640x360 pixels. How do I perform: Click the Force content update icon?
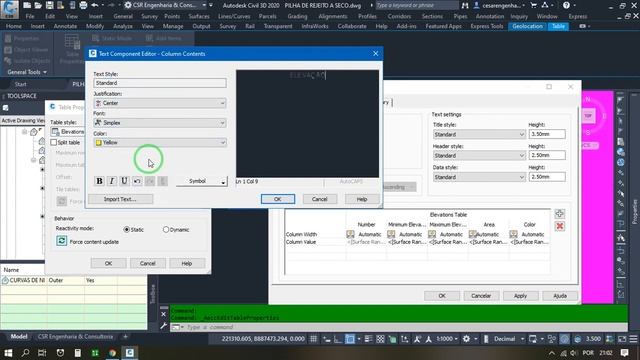pos(62,241)
